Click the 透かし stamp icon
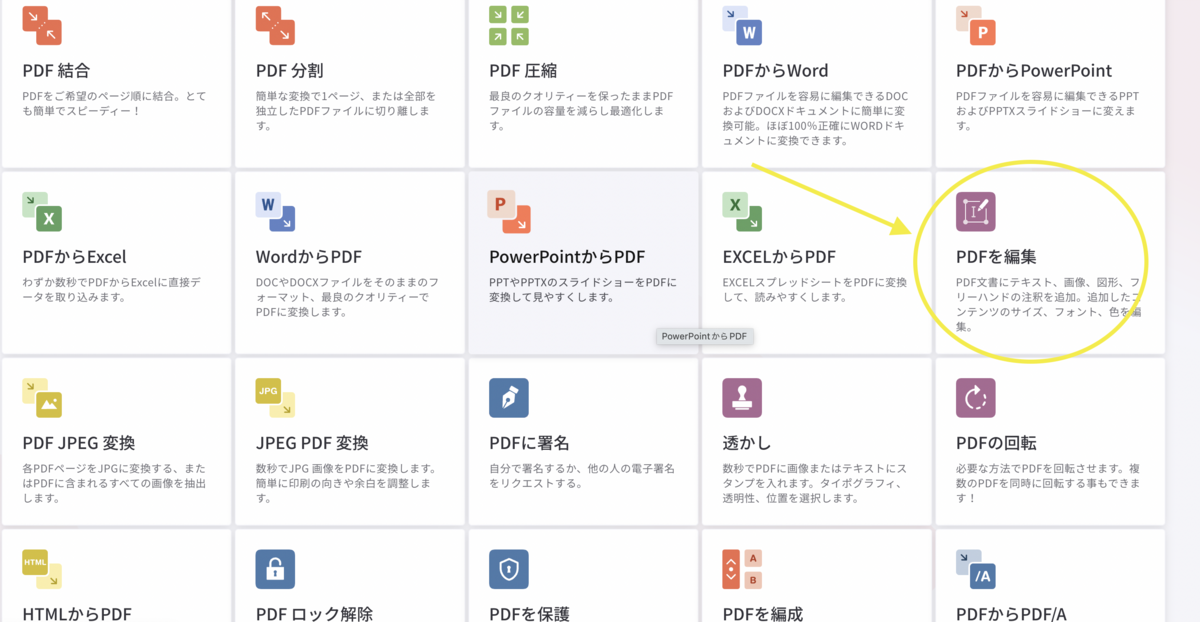 tap(742, 398)
